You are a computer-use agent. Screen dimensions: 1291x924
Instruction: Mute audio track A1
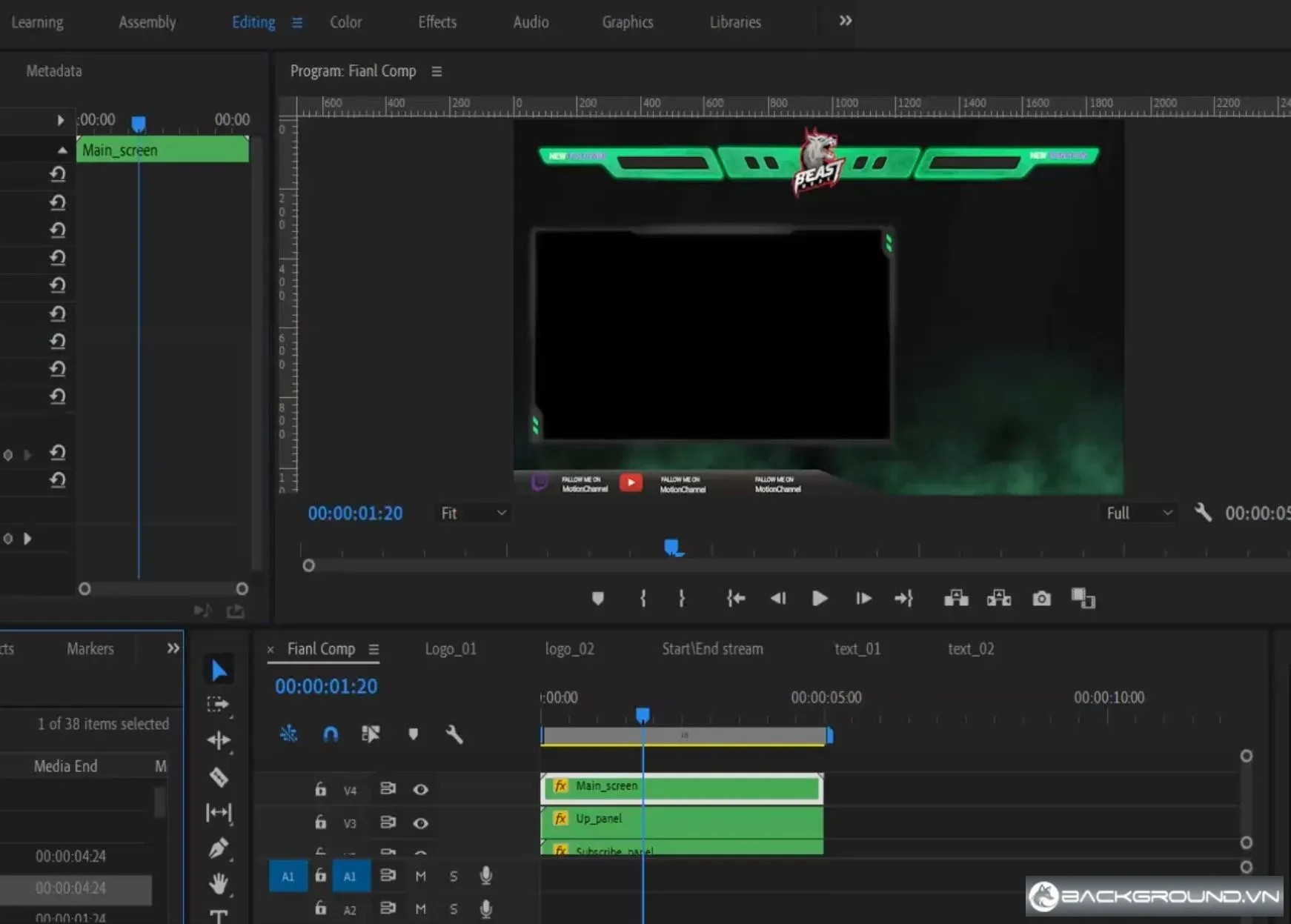tap(420, 876)
